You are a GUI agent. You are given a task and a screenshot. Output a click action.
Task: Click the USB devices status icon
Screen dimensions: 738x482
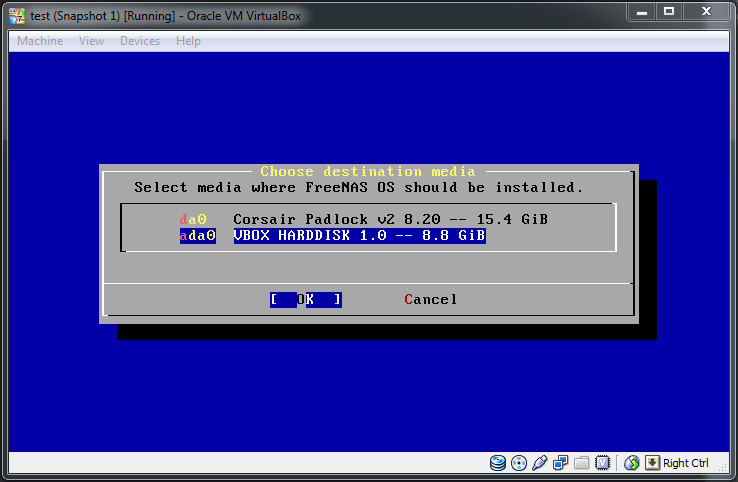pyautogui.click(x=540, y=463)
